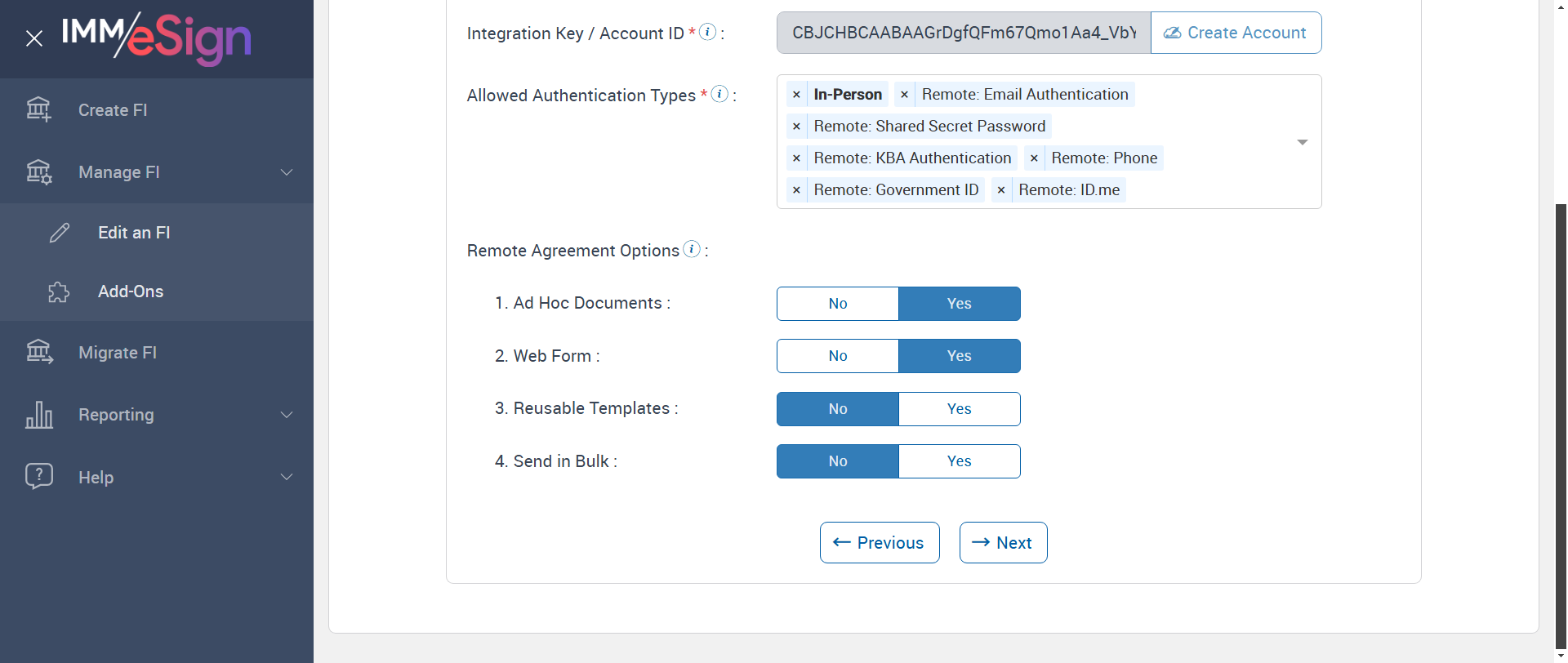Click the Add-Ons puzzle piece icon

[x=59, y=291]
